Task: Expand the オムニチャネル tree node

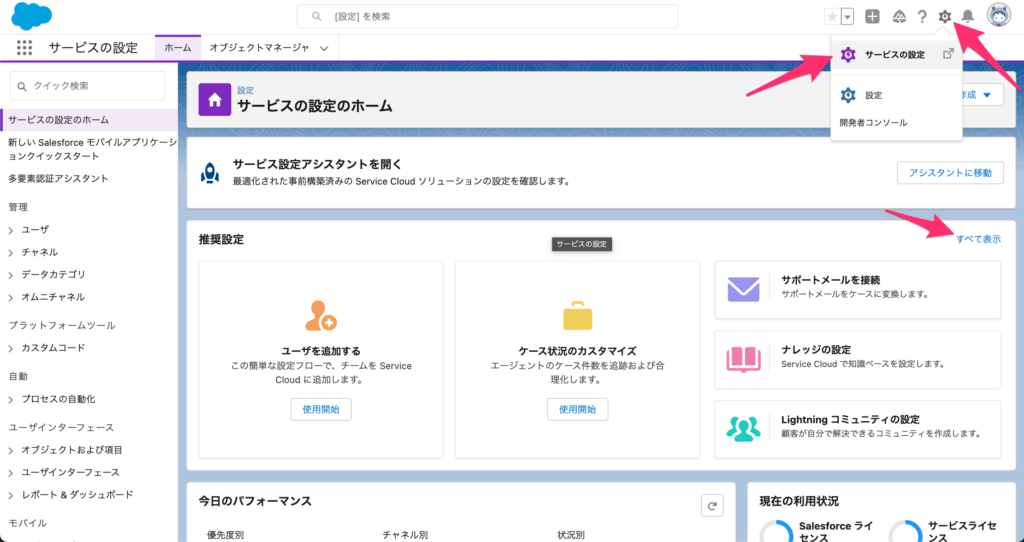Action: (10, 298)
